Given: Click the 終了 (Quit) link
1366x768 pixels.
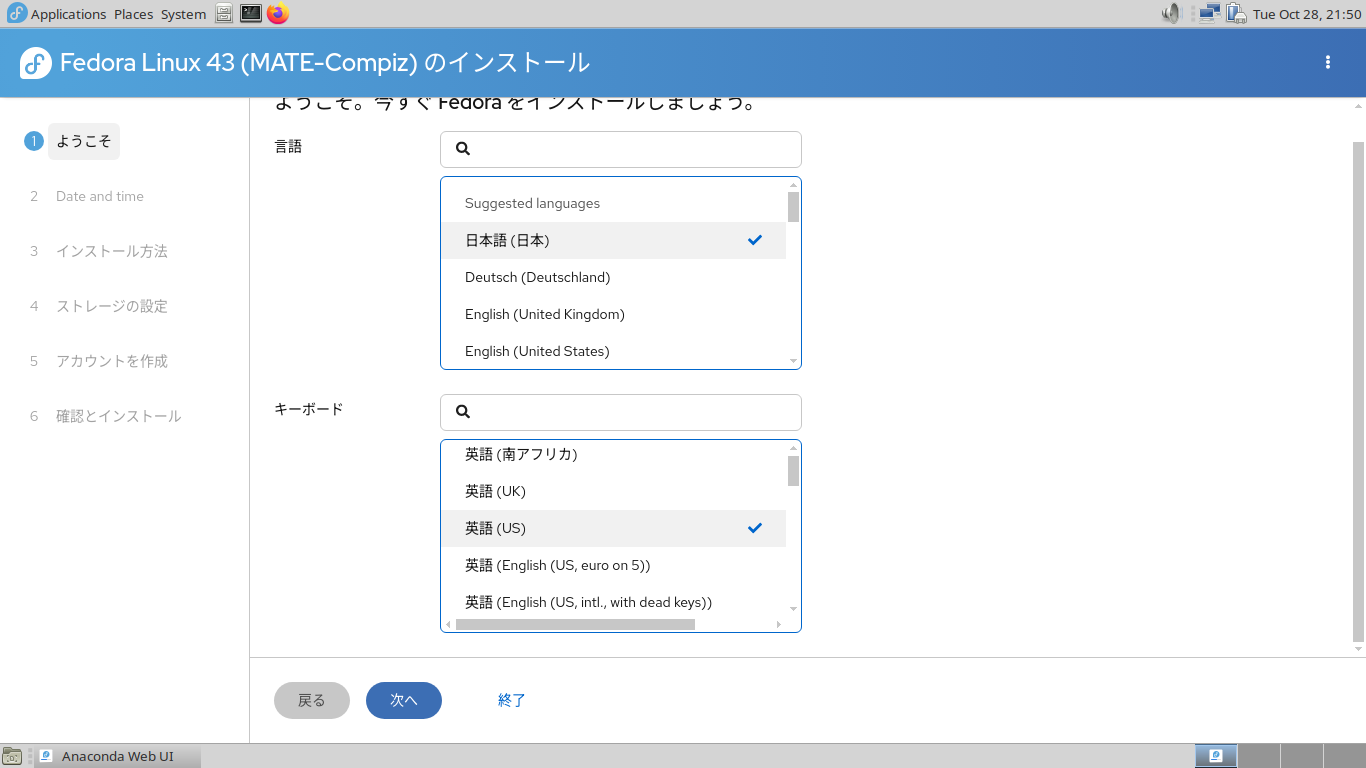Looking at the screenshot, I should pos(512,700).
